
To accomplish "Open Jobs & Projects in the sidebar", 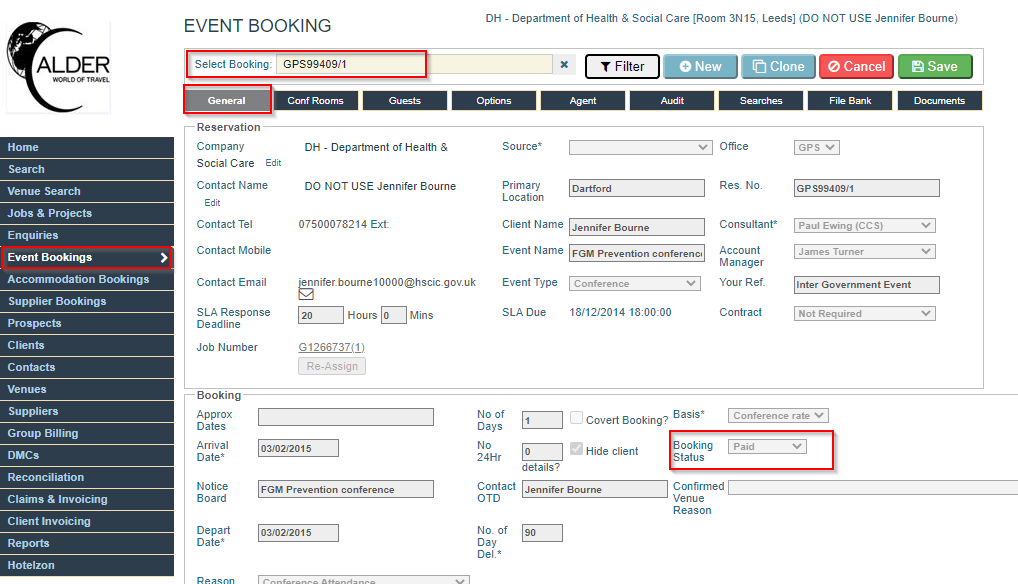I will 87,213.
